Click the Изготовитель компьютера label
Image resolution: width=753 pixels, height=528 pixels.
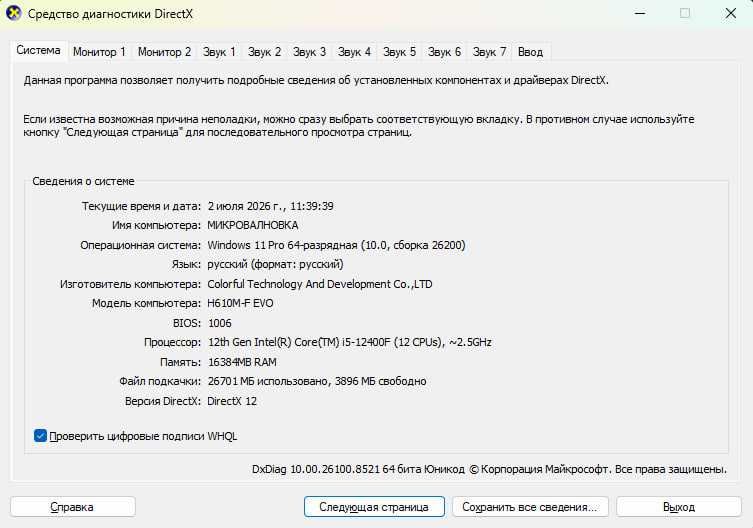click(x=131, y=284)
